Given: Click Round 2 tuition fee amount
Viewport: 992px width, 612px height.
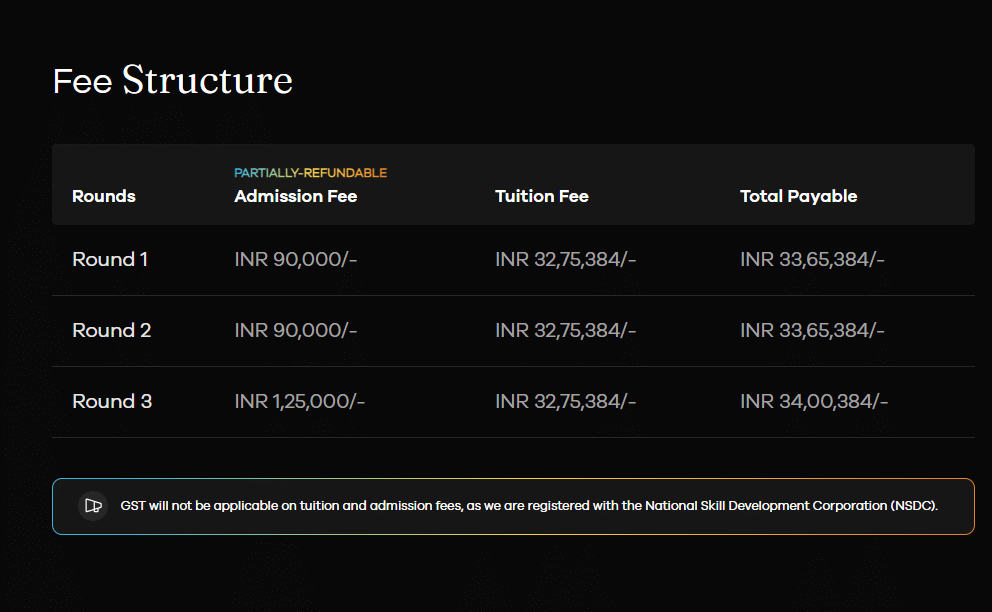Looking at the screenshot, I should click(x=565, y=331).
